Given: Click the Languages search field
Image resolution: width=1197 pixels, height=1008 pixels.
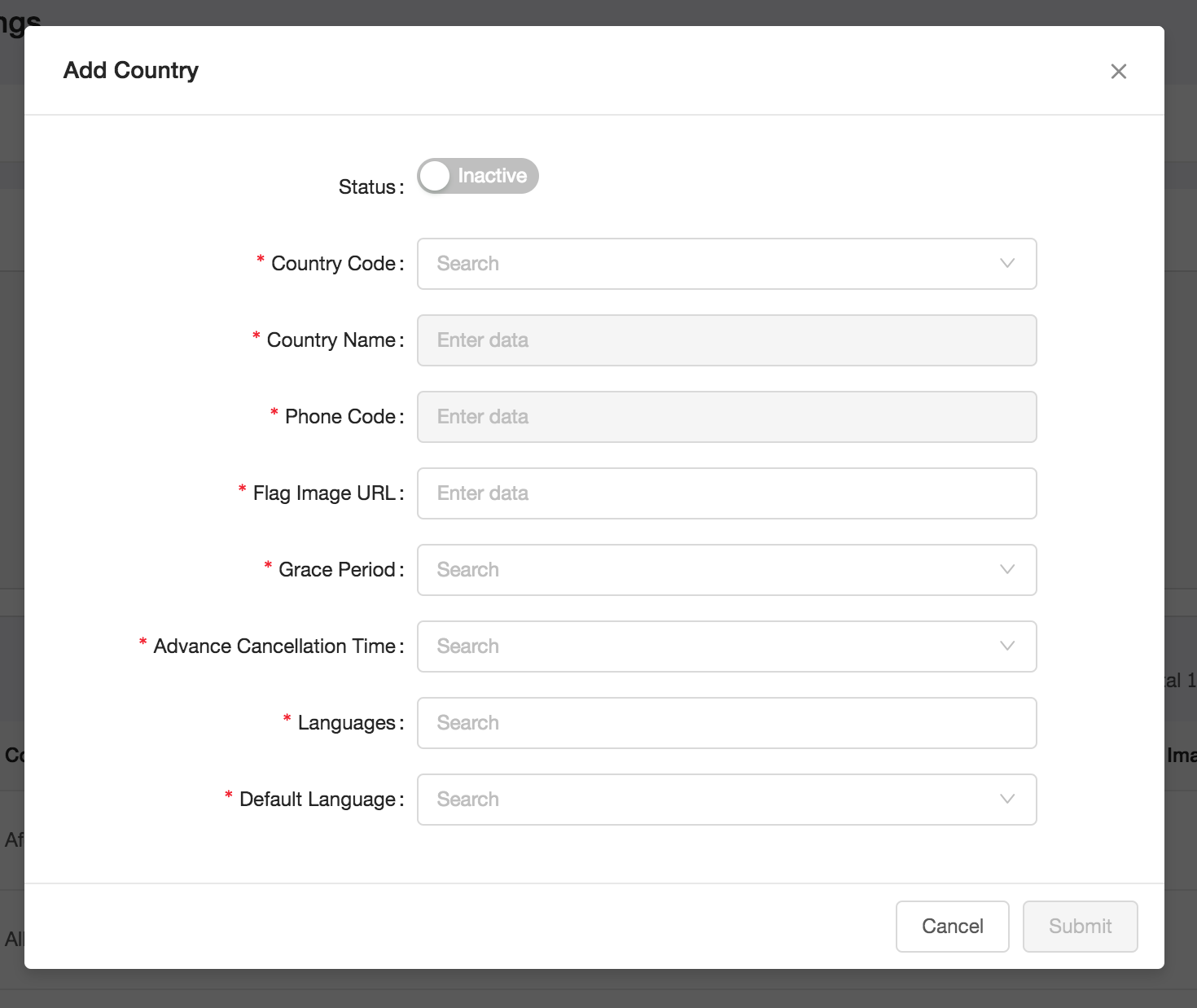Looking at the screenshot, I should click(726, 723).
